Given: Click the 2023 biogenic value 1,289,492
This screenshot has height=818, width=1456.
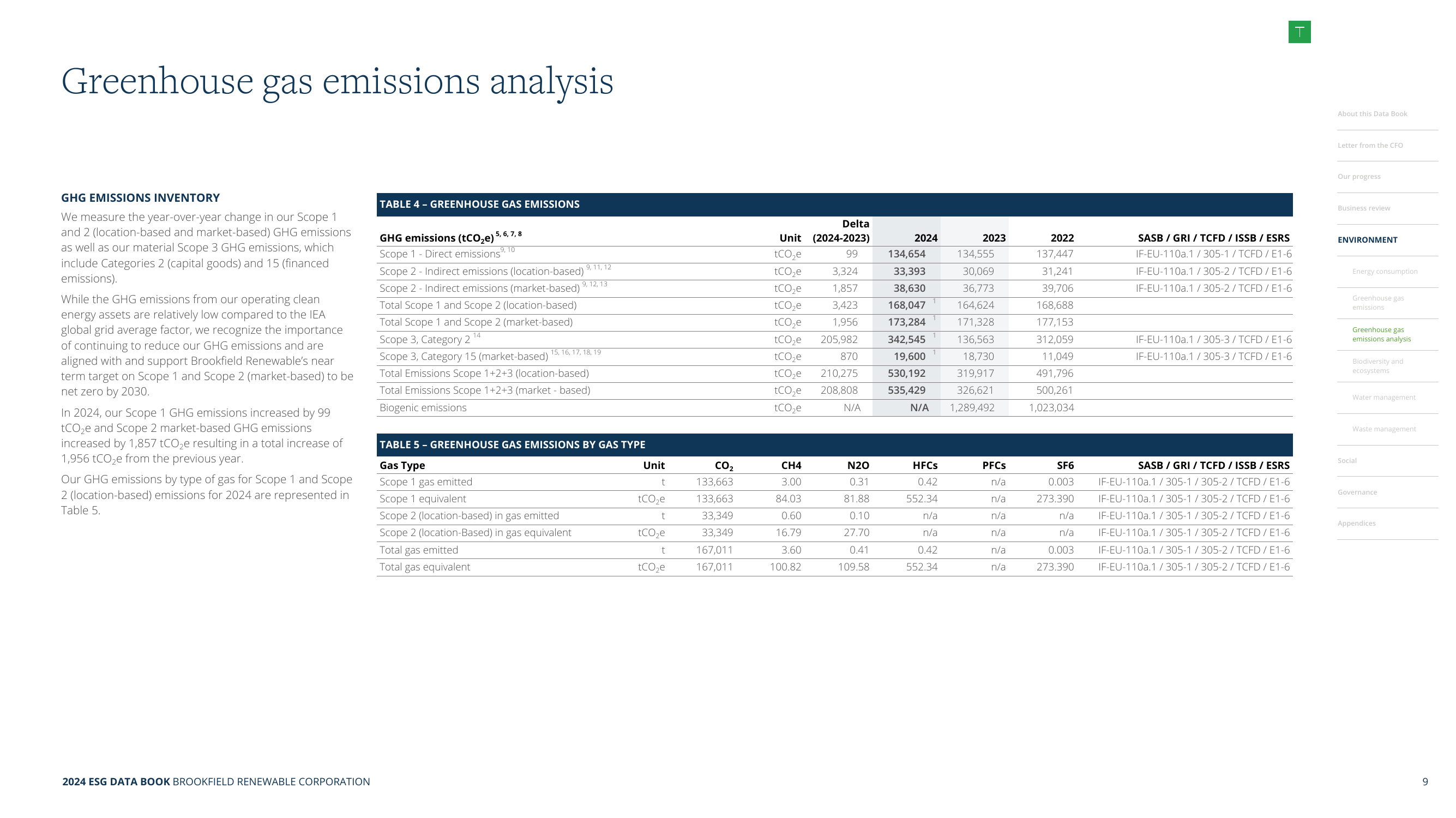Looking at the screenshot, I should [x=972, y=407].
